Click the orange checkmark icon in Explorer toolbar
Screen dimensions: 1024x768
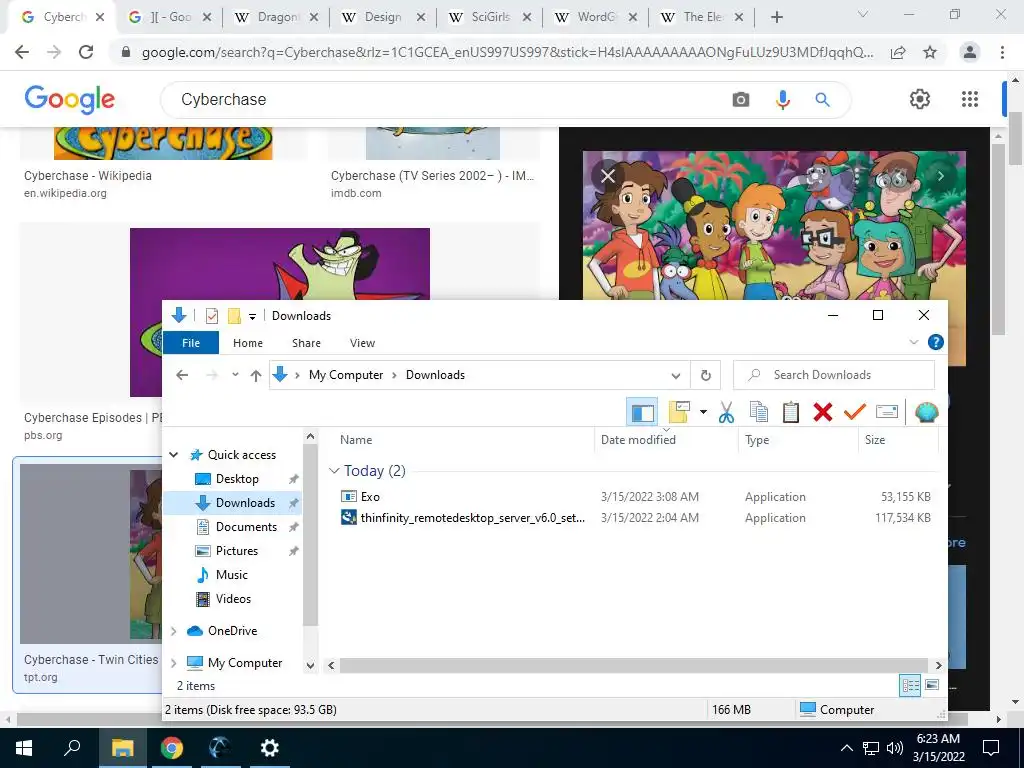click(x=854, y=412)
